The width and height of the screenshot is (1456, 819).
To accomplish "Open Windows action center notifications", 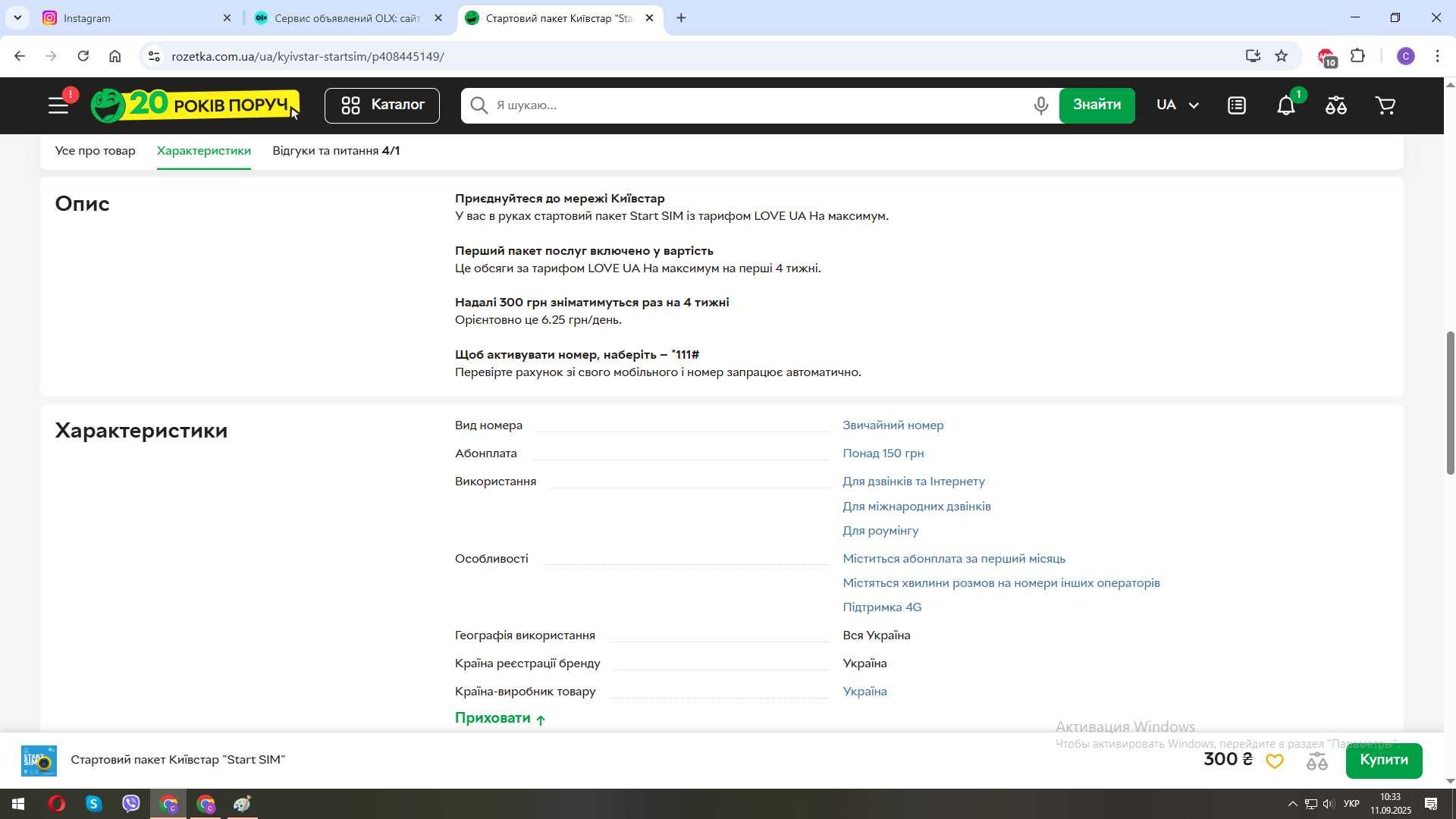I will [x=1431, y=804].
